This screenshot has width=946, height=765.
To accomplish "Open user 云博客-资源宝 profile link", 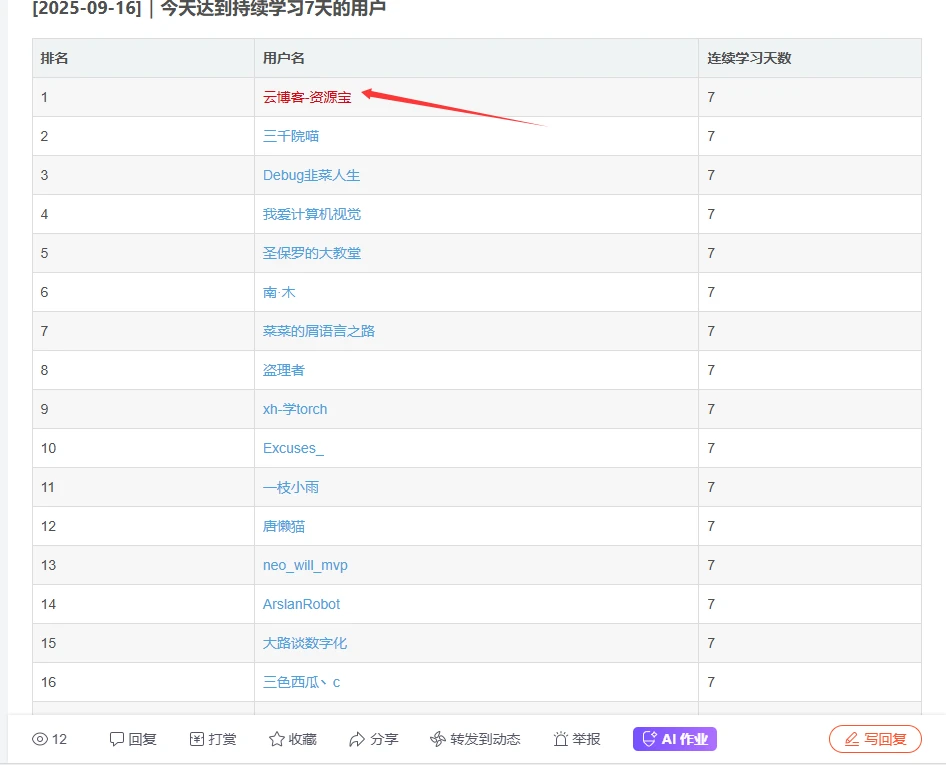I will tap(307, 97).
